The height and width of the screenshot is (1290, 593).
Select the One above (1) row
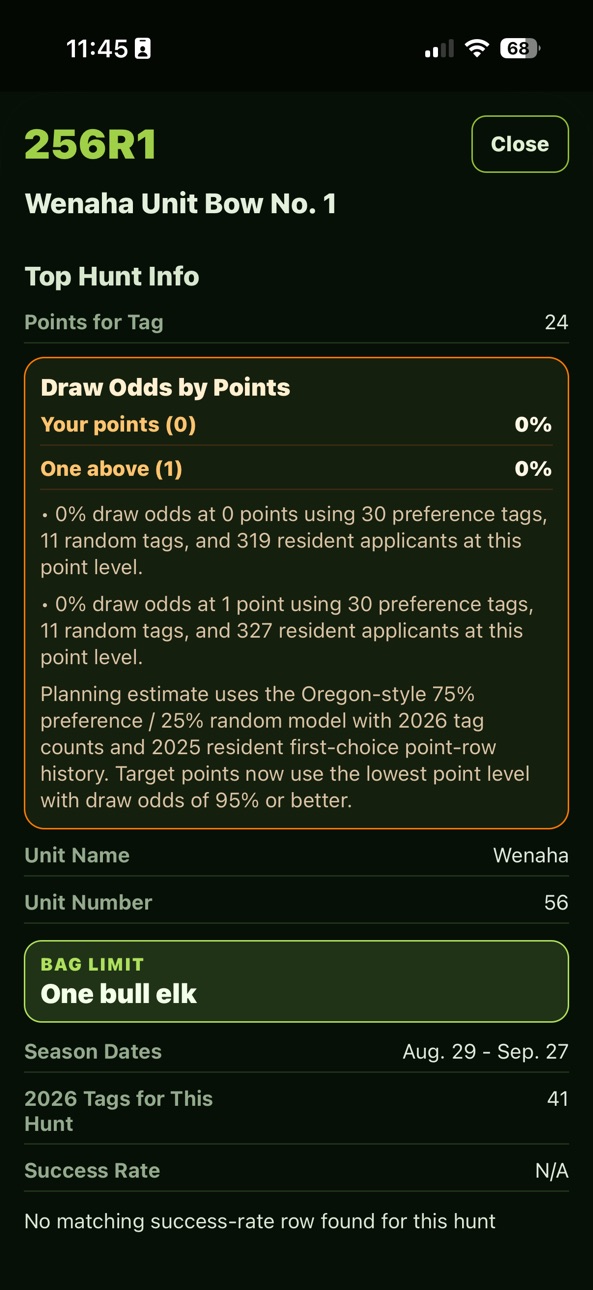click(x=296, y=469)
